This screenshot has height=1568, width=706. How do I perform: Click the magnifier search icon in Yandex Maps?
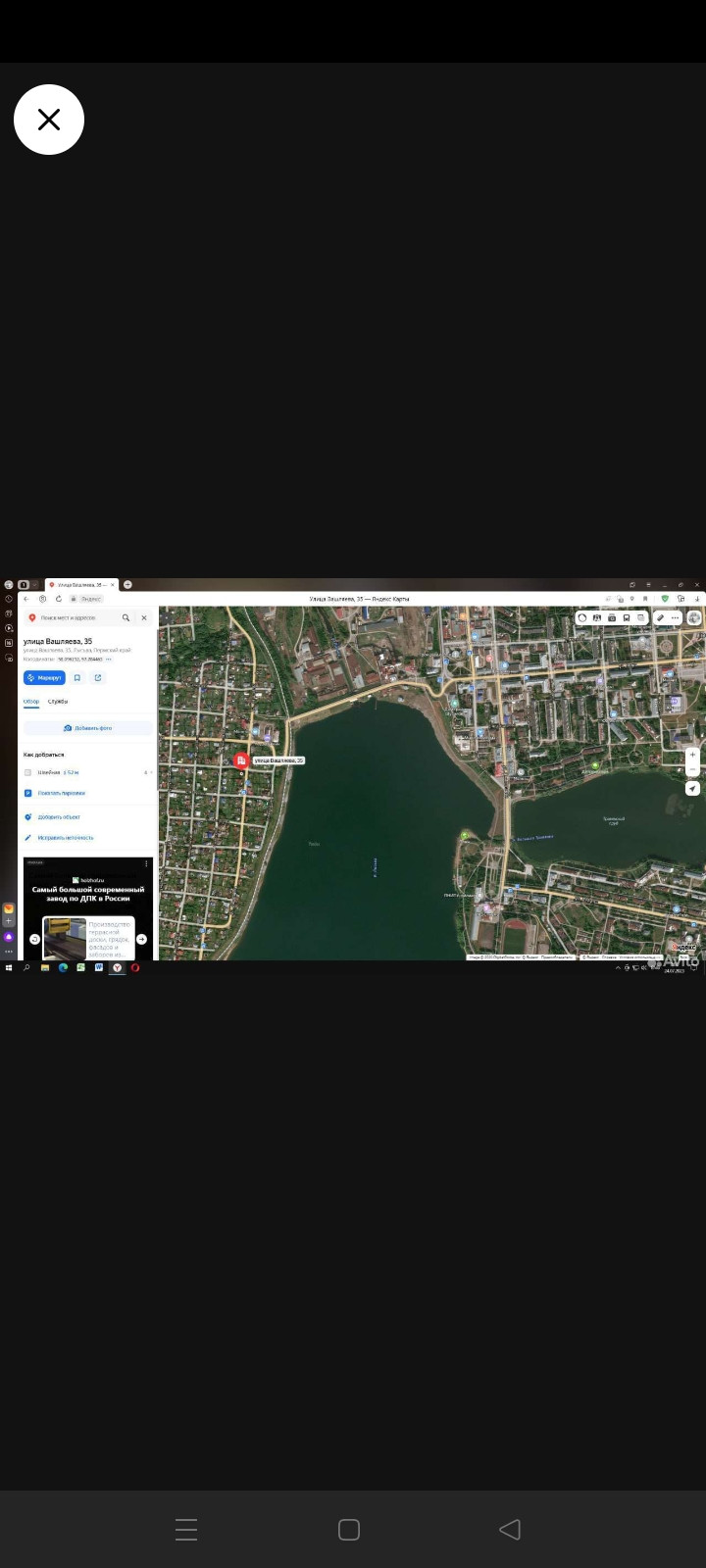pyautogui.click(x=126, y=617)
